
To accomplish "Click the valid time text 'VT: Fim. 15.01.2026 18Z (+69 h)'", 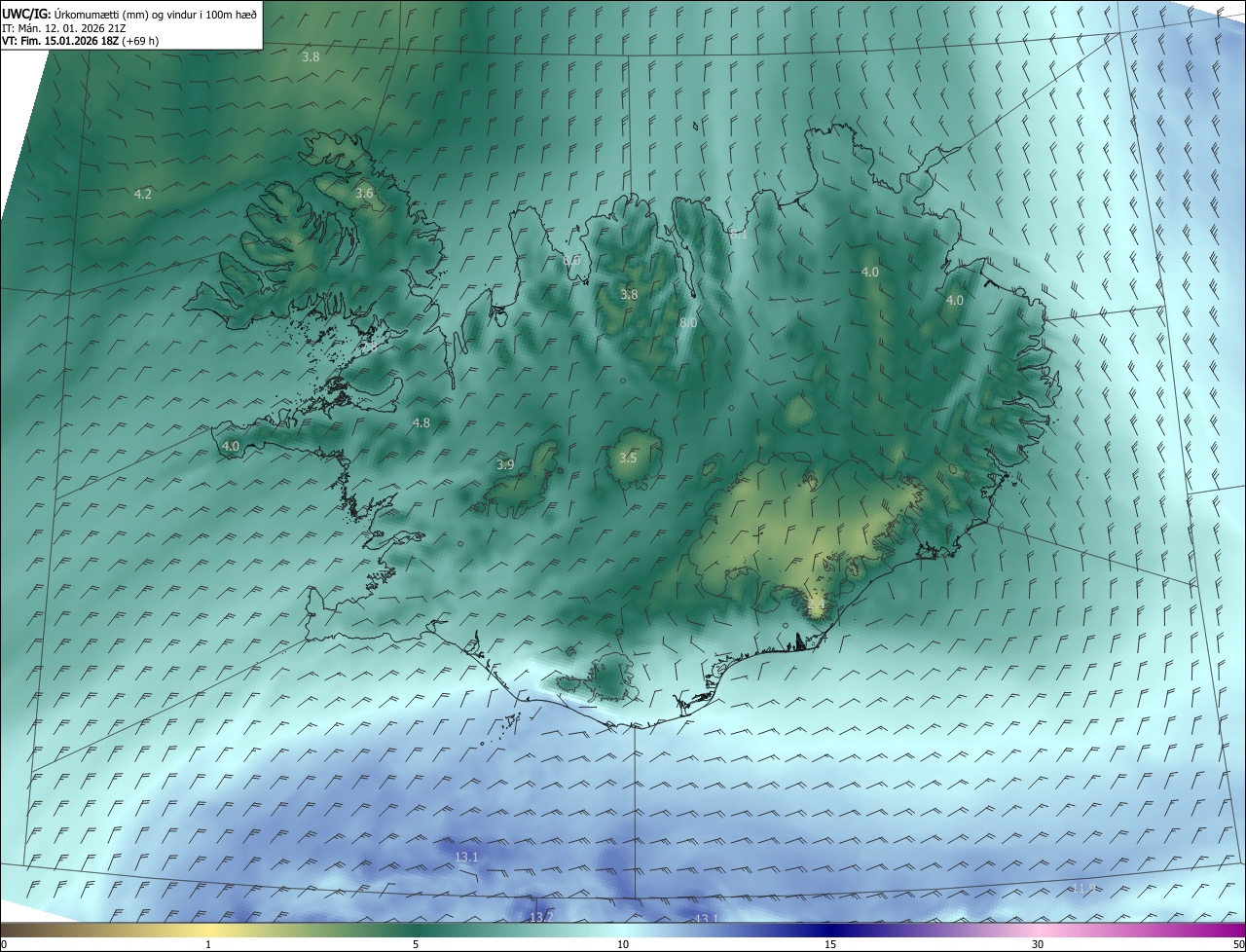I will click(81, 41).
